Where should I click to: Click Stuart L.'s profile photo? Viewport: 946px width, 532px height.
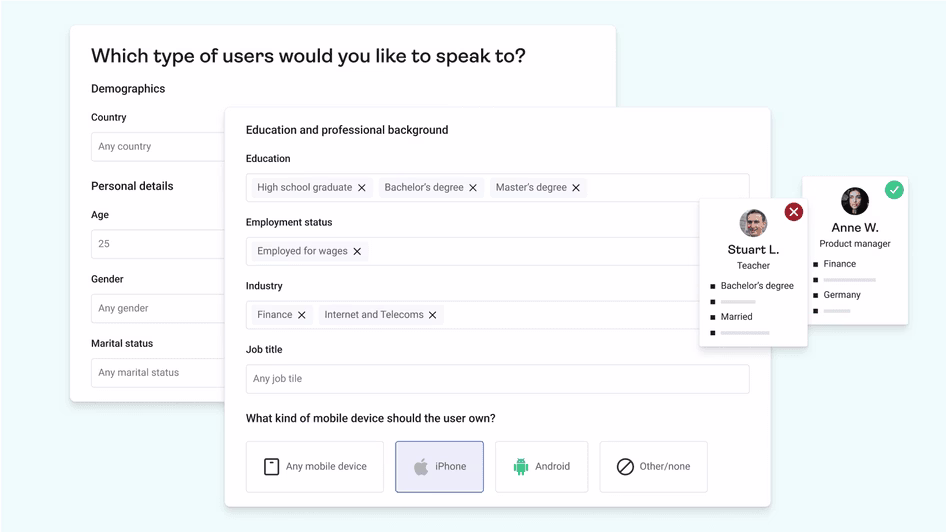[x=753, y=223]
